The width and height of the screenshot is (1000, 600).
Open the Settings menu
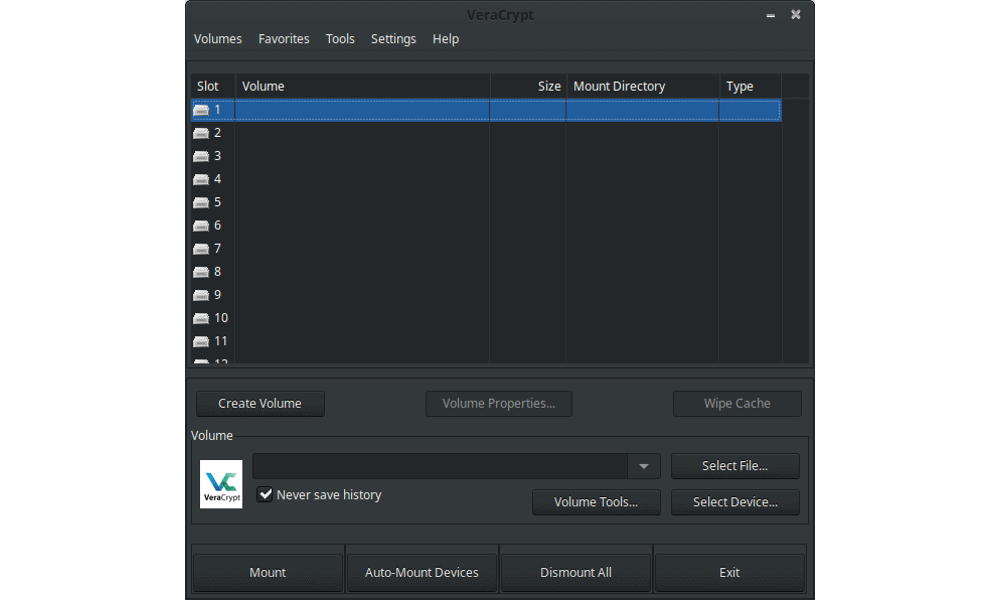point(393,39)
